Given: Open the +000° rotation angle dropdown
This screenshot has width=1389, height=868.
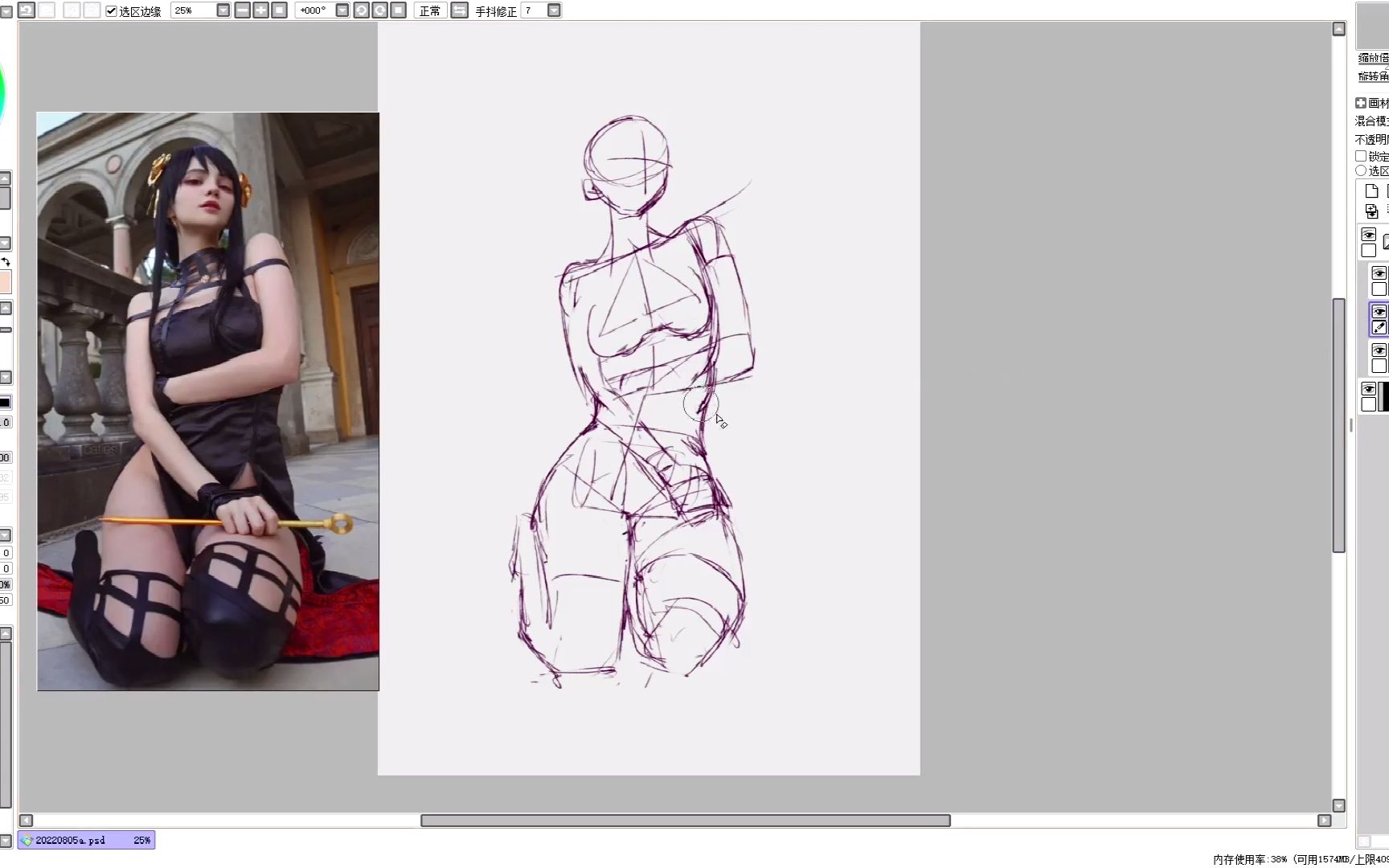Looking at the screenshot, I should (x=342, y=10).
